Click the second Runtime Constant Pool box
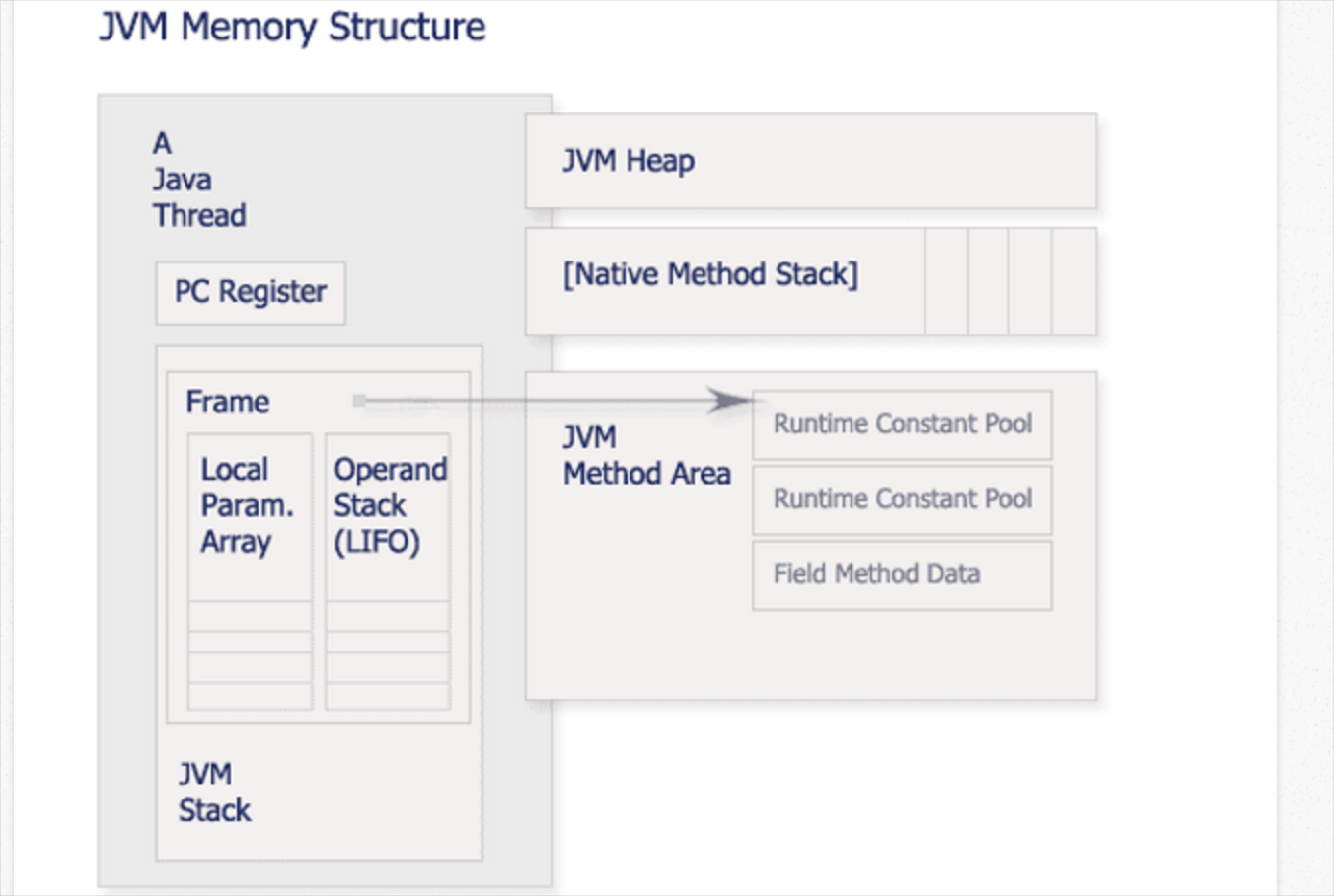Image resolution: width=1334 pixels, height=896 pixels. coord(902,499)
